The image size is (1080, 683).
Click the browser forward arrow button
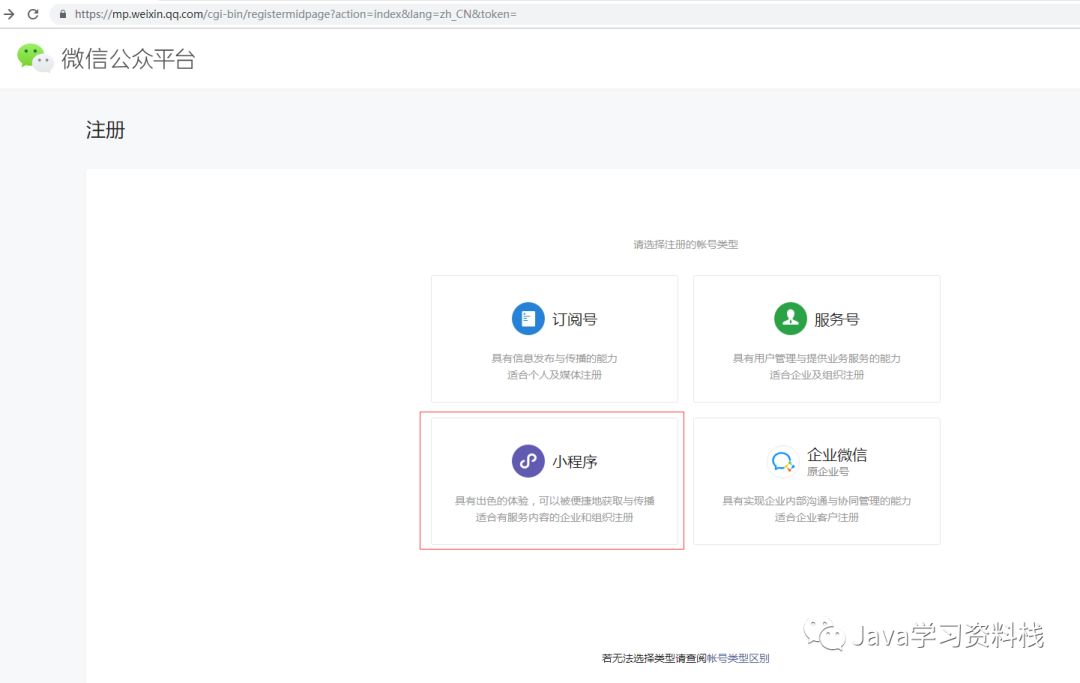click(9, 14)
